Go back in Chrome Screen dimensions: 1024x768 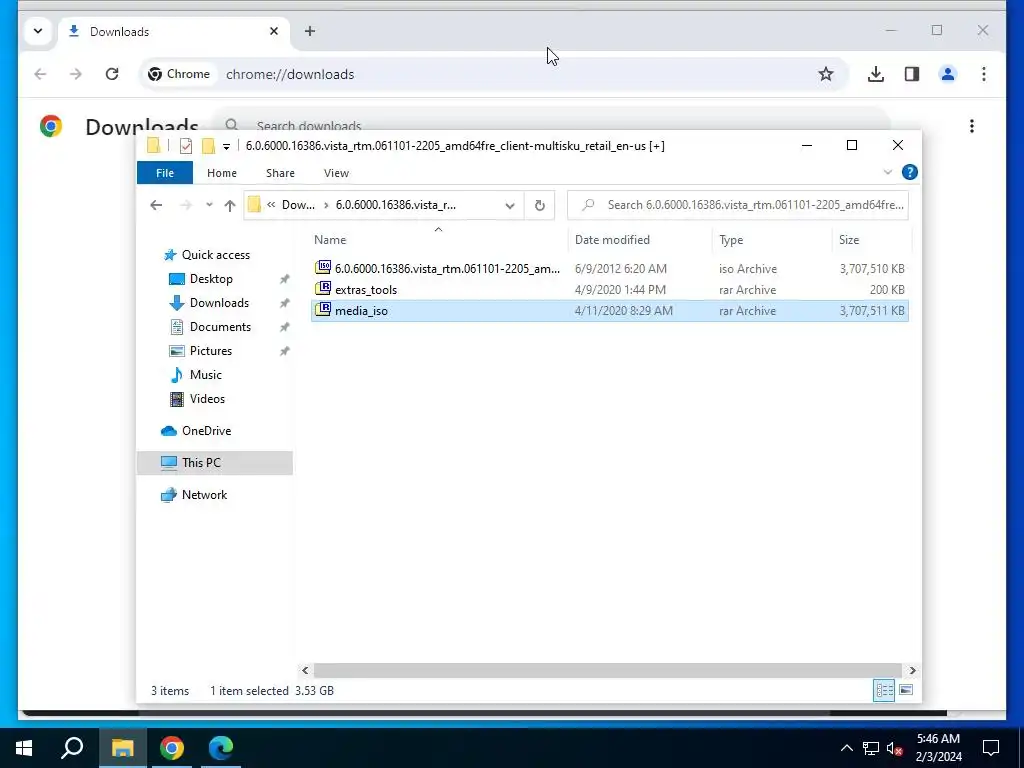40,74
